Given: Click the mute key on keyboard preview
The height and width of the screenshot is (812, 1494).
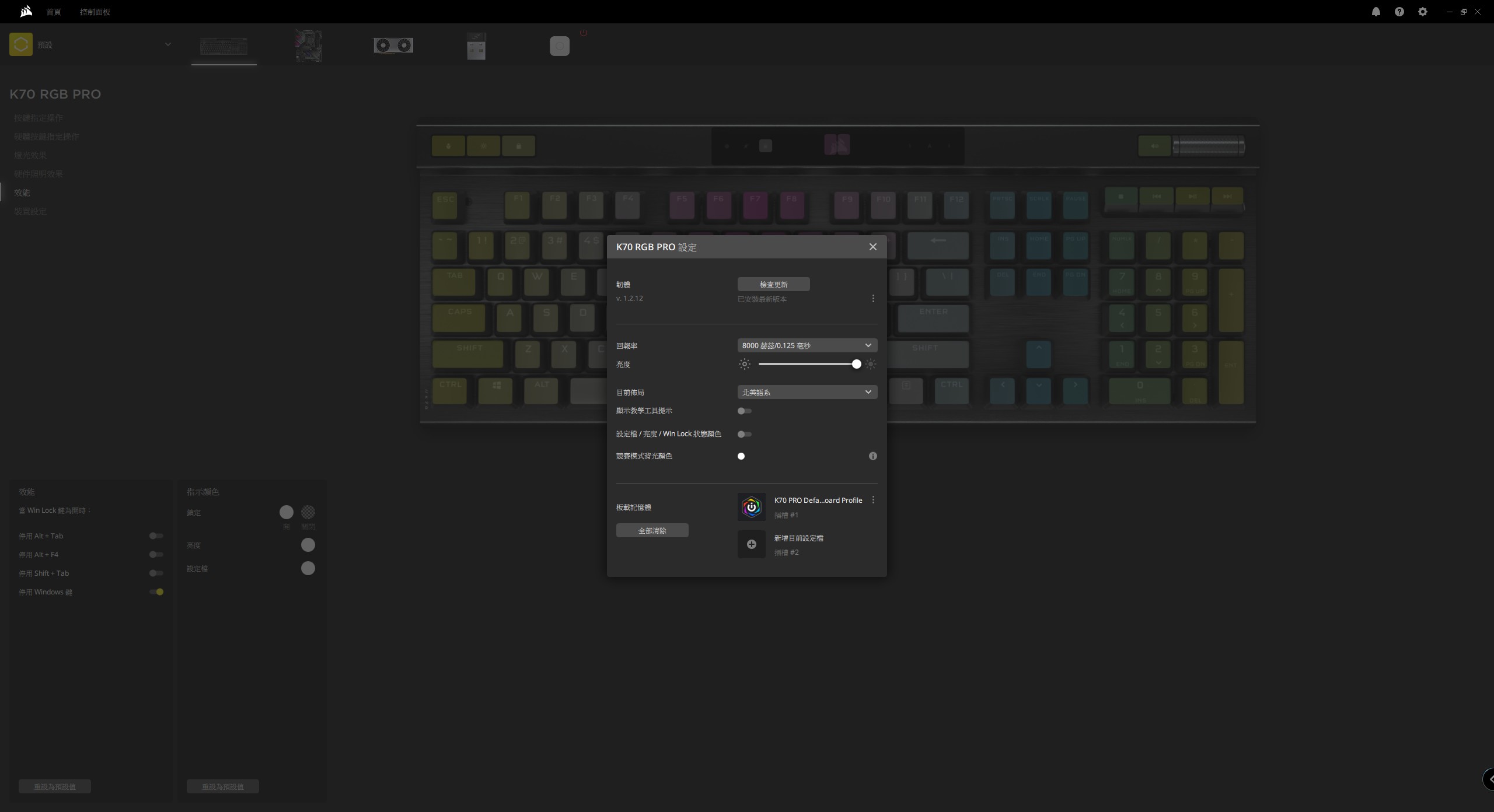Looking at the screenshot, I should tap(1154, 146).
